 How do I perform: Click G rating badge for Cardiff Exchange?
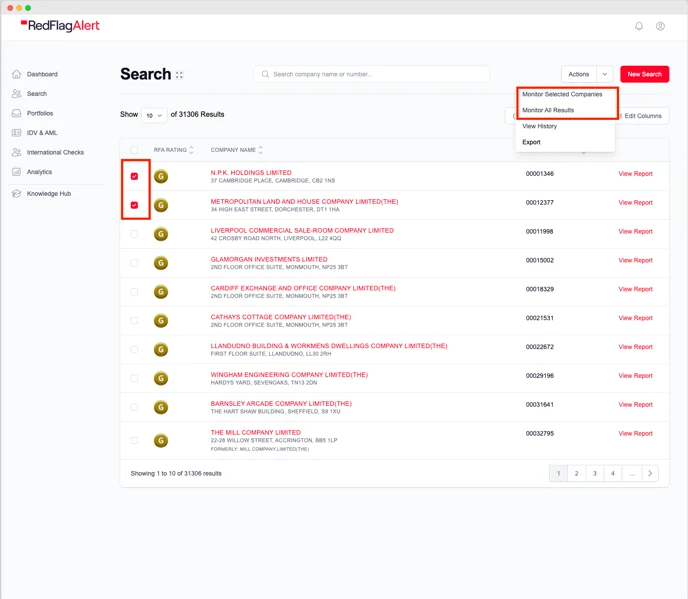[x=161, y=292]
